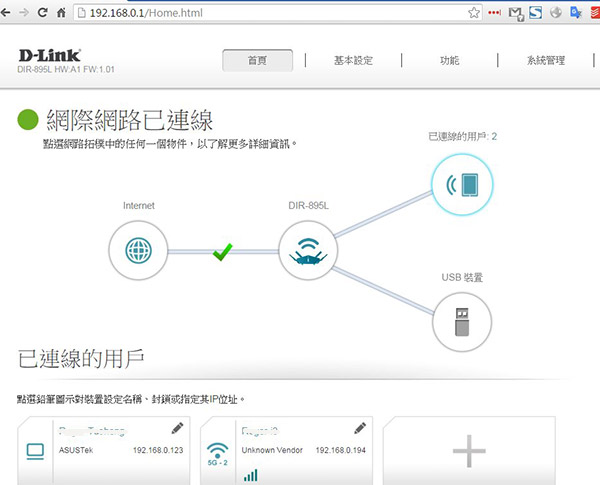Open the 系統管理 menu
Screen dimensions: 600x485
tap(546, 60)
